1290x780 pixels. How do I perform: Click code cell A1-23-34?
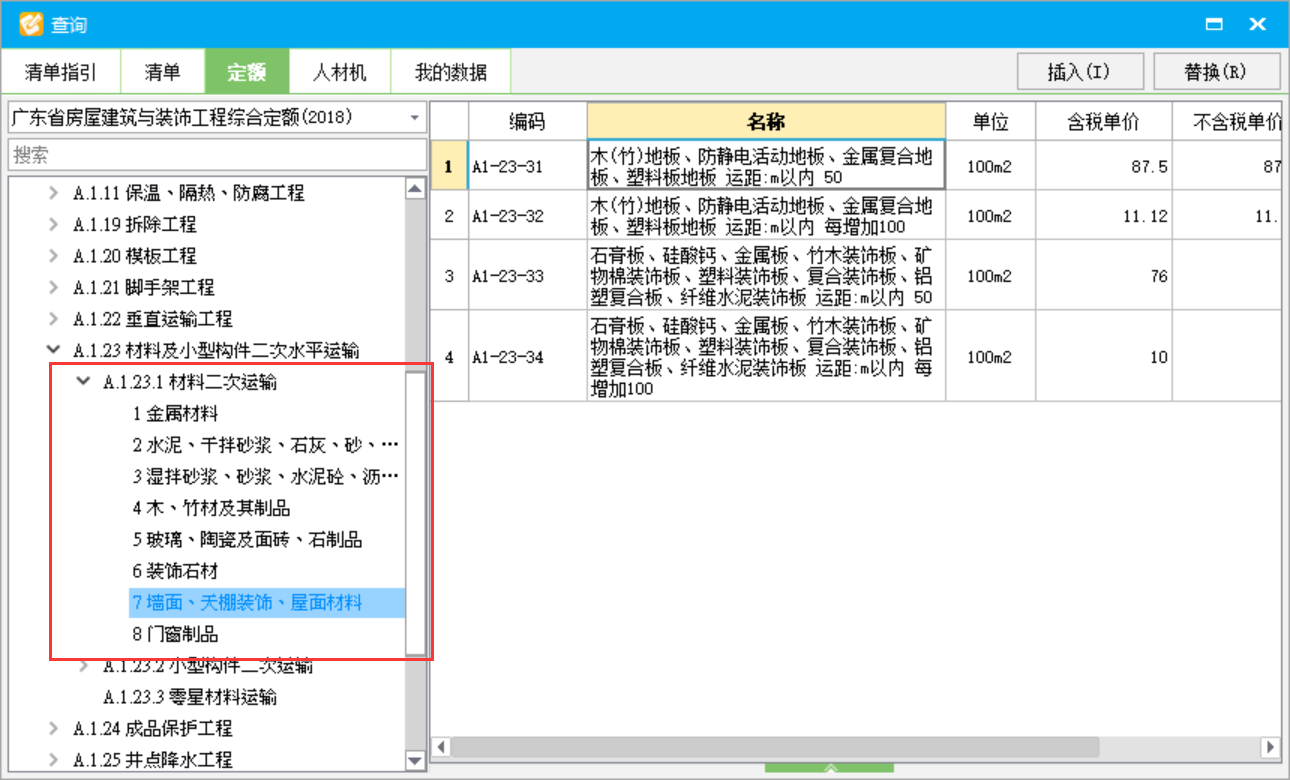pos(527,356)
